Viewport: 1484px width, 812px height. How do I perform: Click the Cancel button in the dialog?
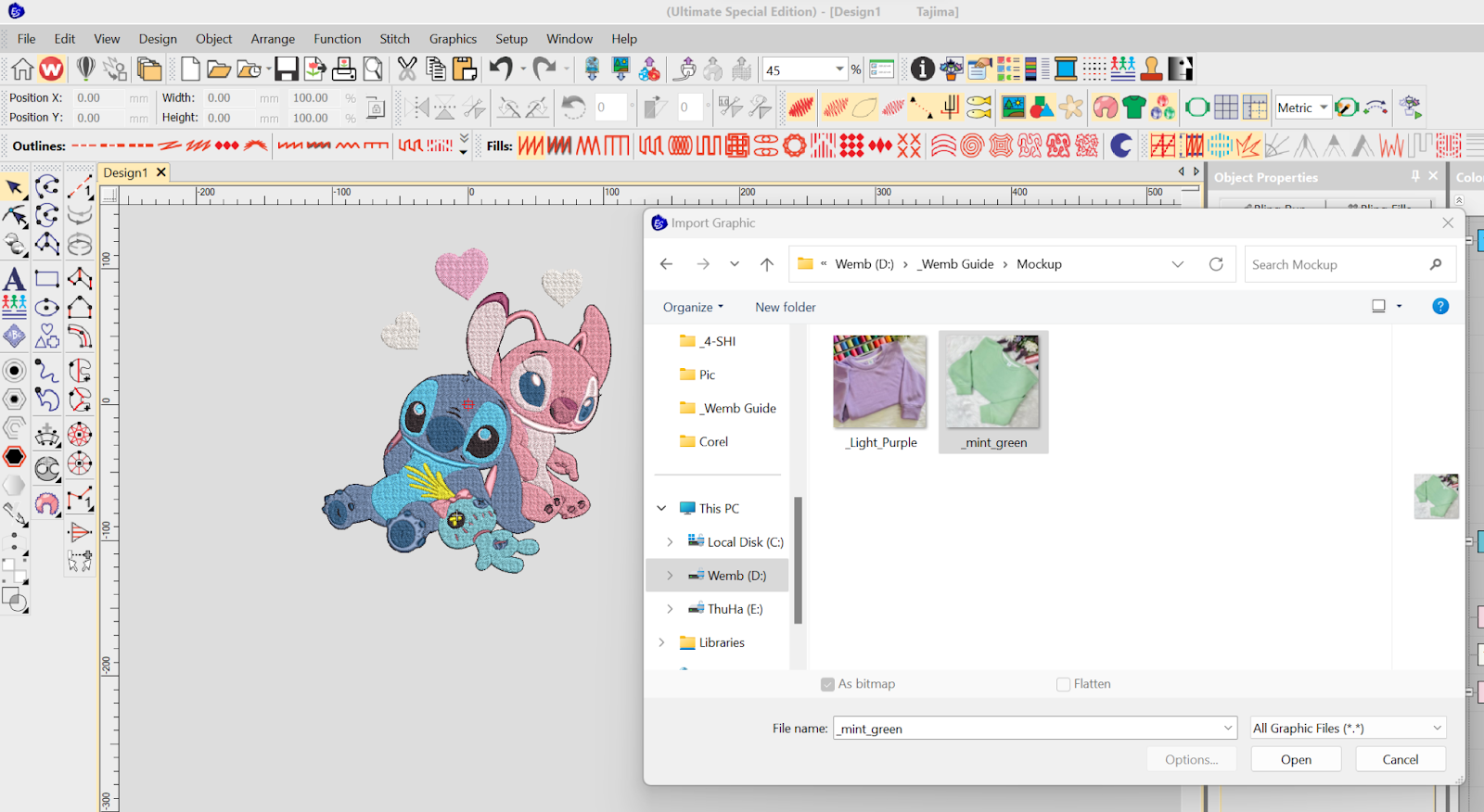tap(1401, 759)
